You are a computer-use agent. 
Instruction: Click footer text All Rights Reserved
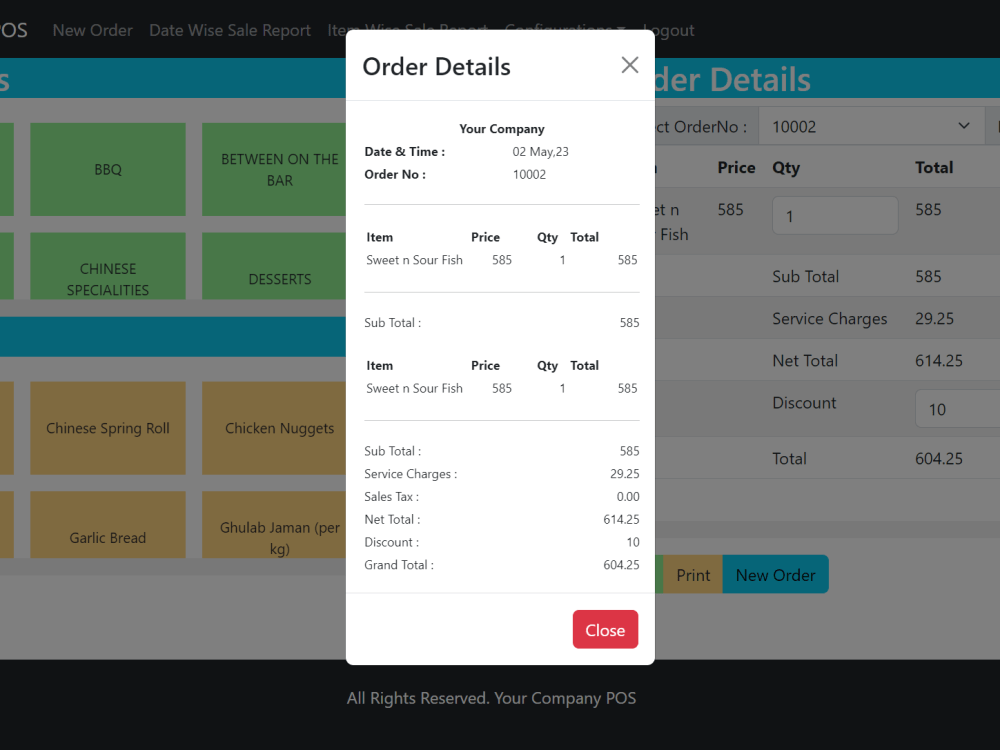tap(491, 698)
